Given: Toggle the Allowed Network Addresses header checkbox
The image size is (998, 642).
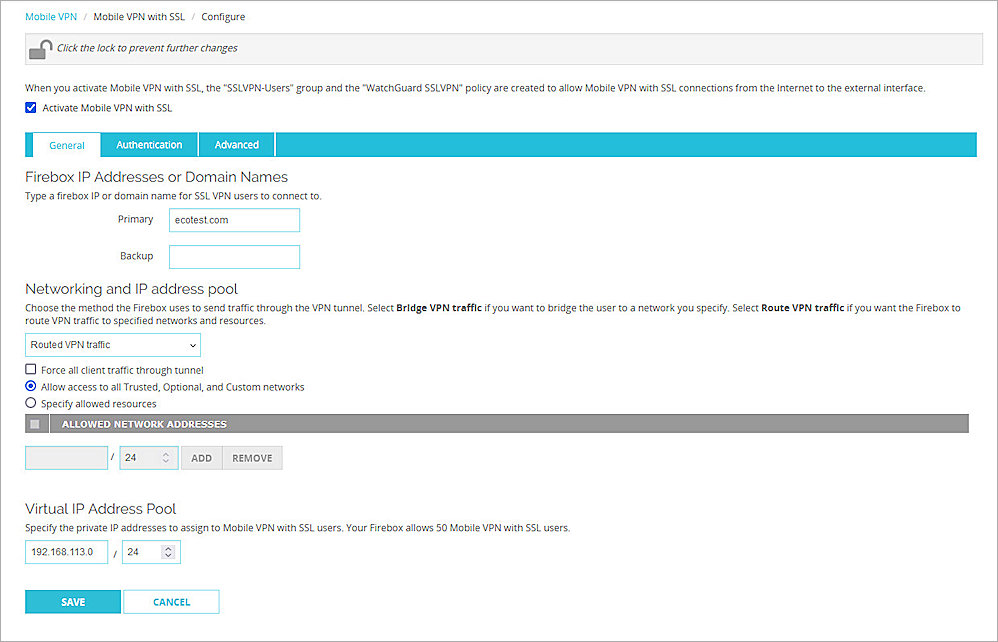Looking at the screenshot, I should click(34, 423).
